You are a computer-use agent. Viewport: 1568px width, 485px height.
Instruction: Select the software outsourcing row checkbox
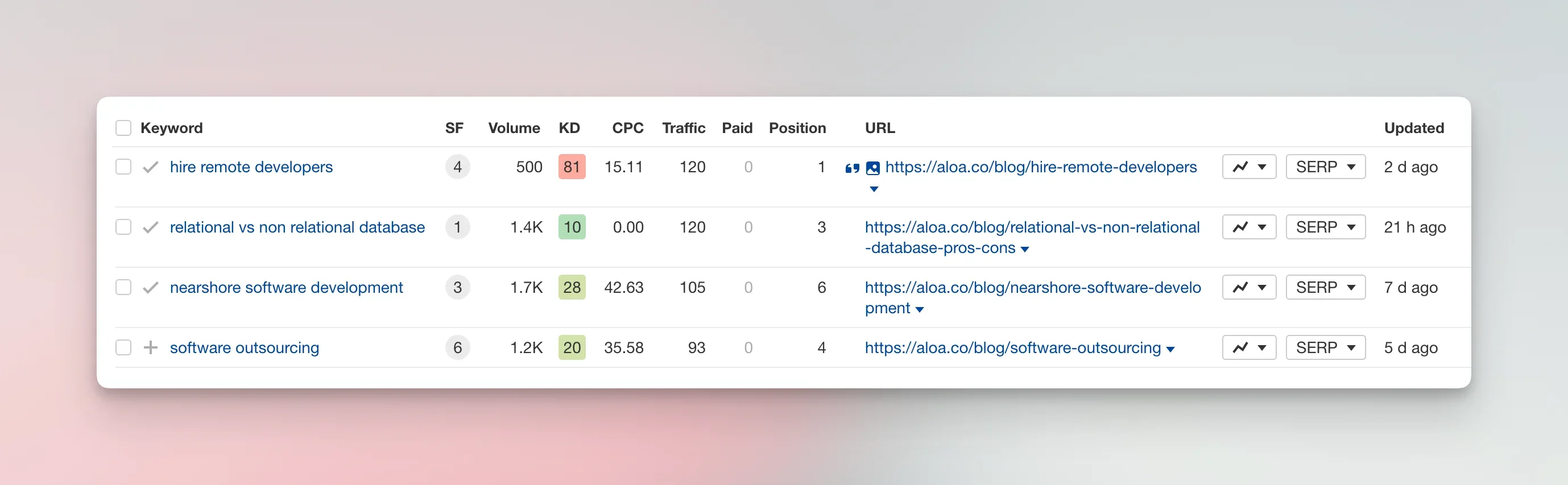(123, 347)
